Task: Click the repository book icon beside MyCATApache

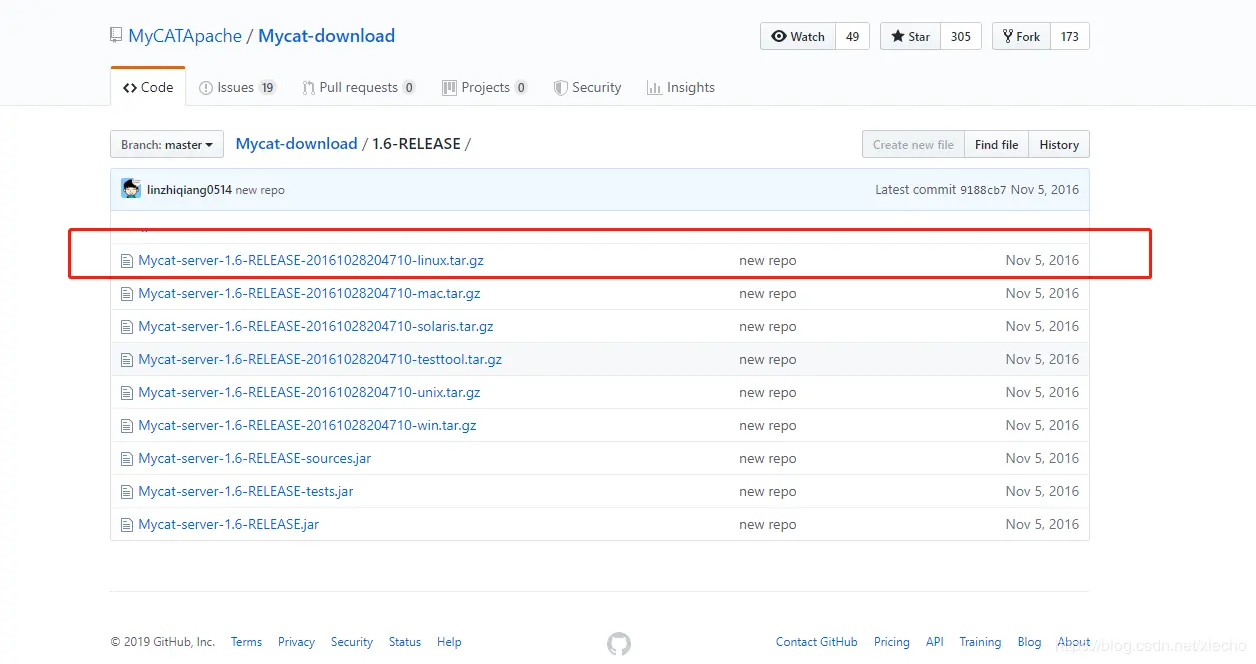Action: point(116,36)
